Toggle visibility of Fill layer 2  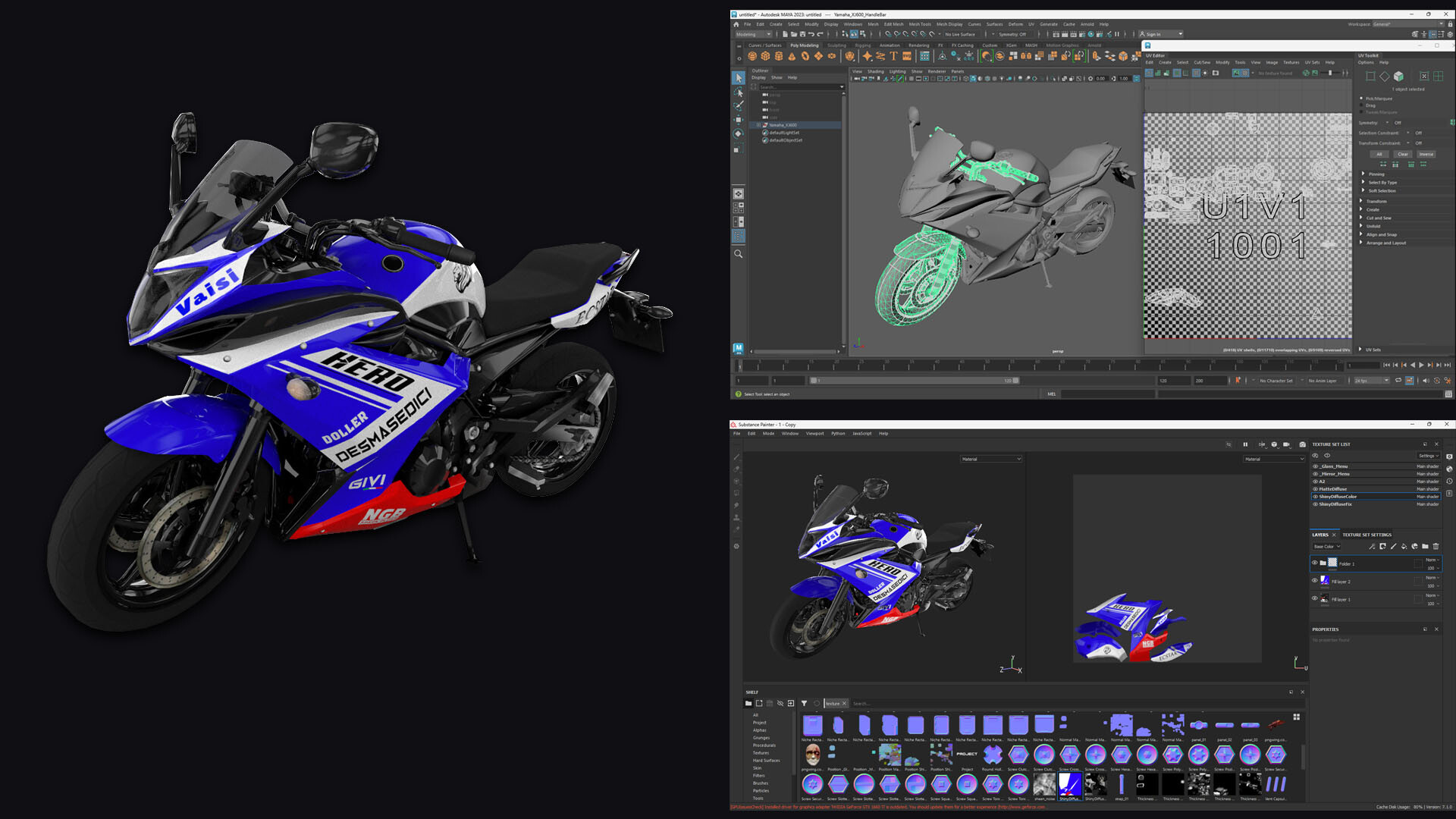pos(1314,582)
